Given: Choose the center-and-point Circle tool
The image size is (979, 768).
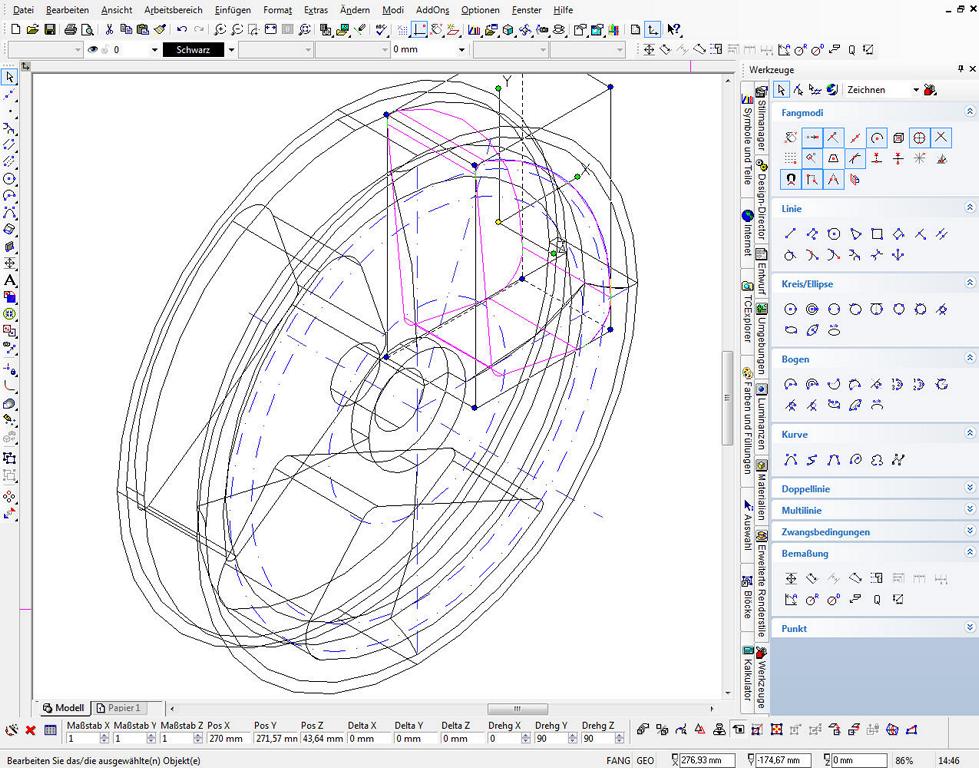Looking at the screenshot, I should tap(790, 309).
